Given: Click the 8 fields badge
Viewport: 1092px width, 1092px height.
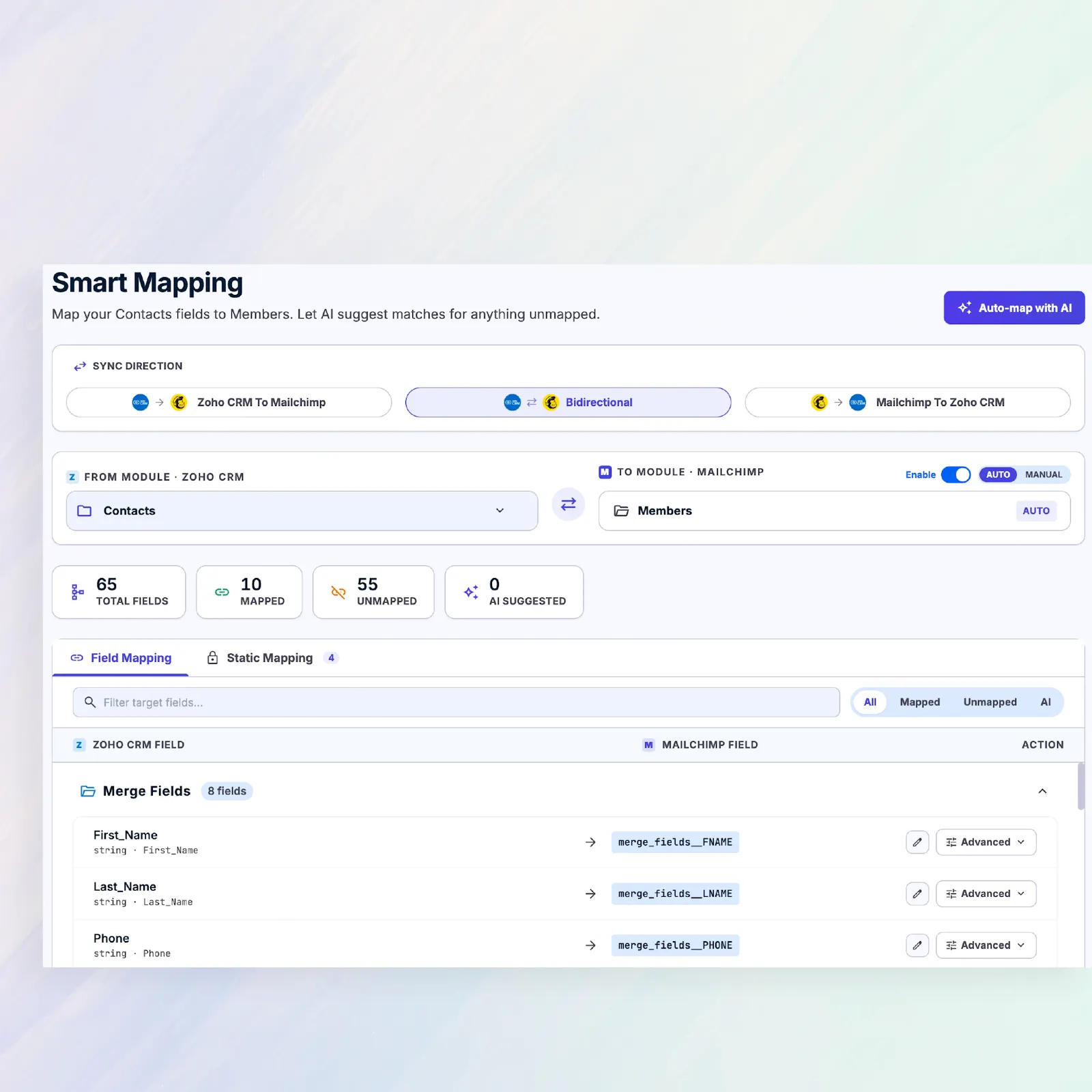Looking at the screenshot, I should [227, 791].
